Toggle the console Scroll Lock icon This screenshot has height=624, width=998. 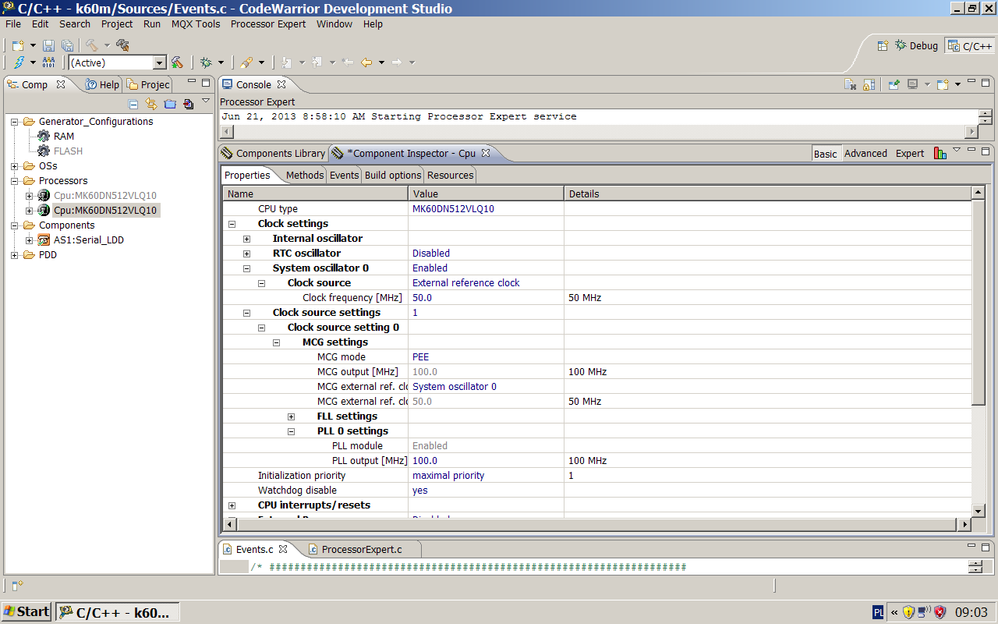point(869,85)
